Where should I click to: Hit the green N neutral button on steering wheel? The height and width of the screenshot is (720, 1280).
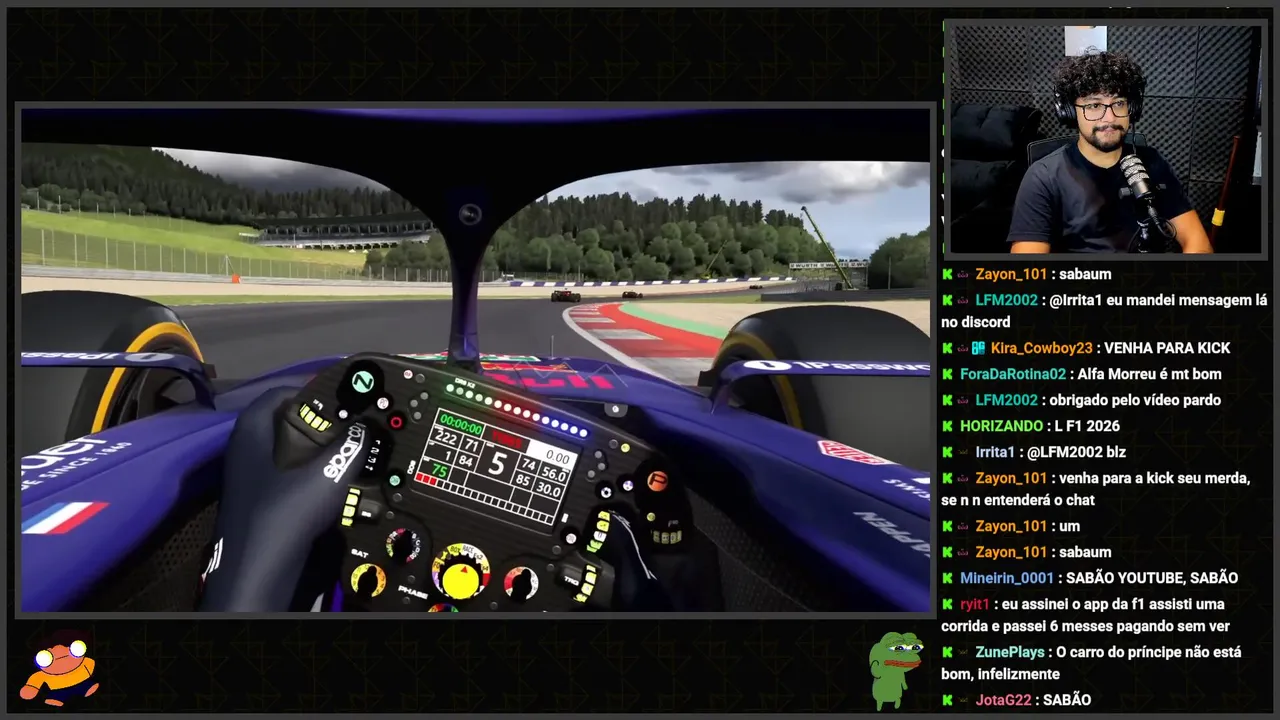362,381
